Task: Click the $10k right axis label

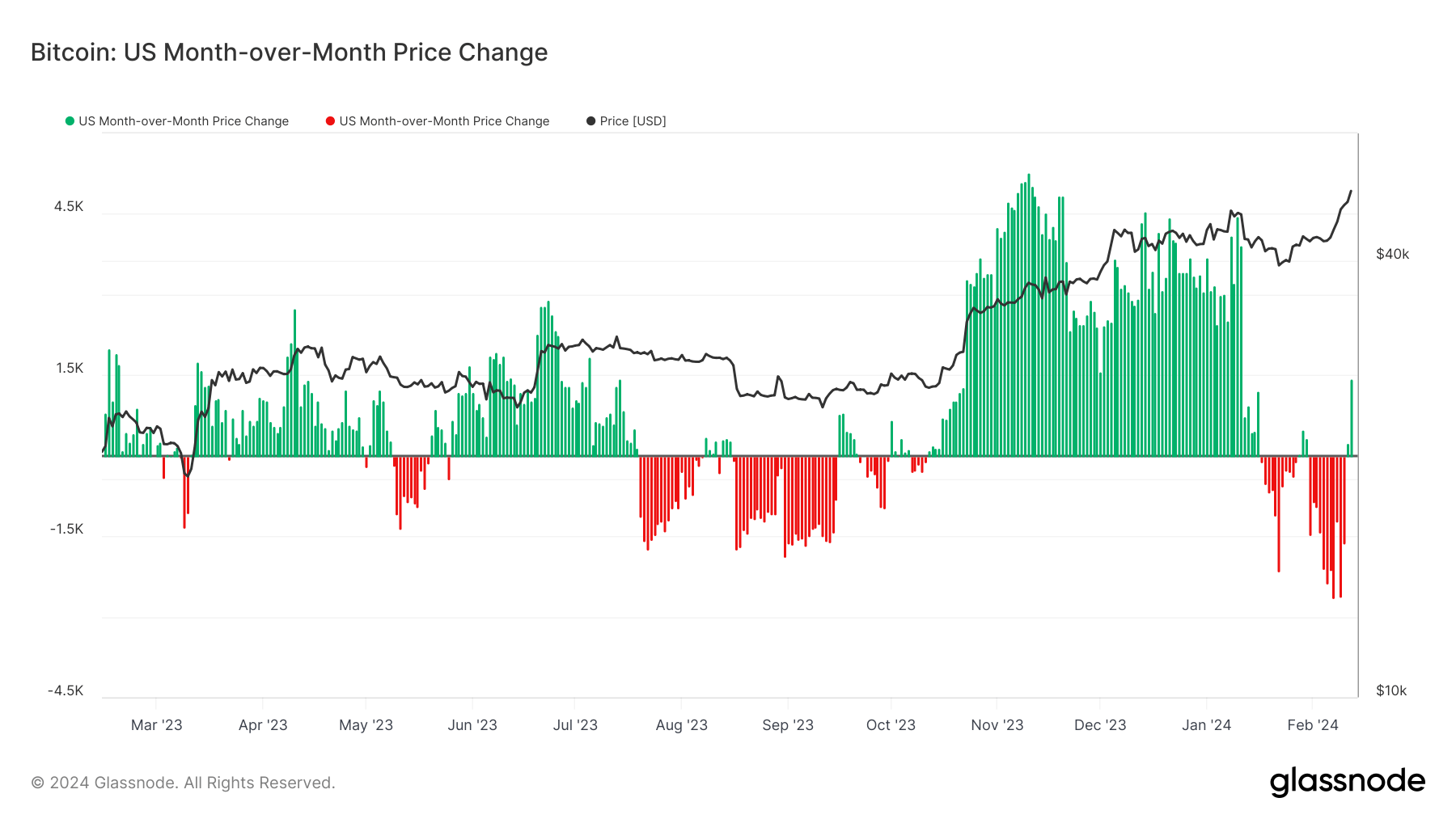Action: 1391,690
